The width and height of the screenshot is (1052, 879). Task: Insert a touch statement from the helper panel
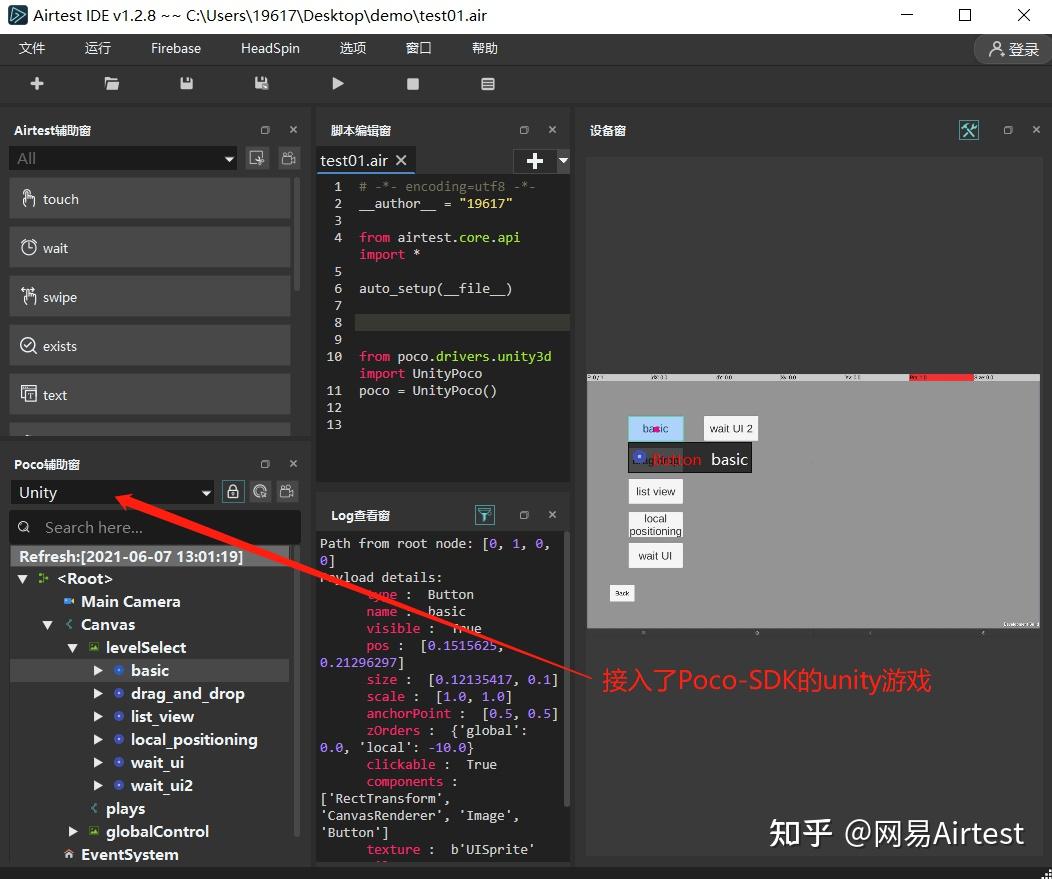tap(149, 198)
